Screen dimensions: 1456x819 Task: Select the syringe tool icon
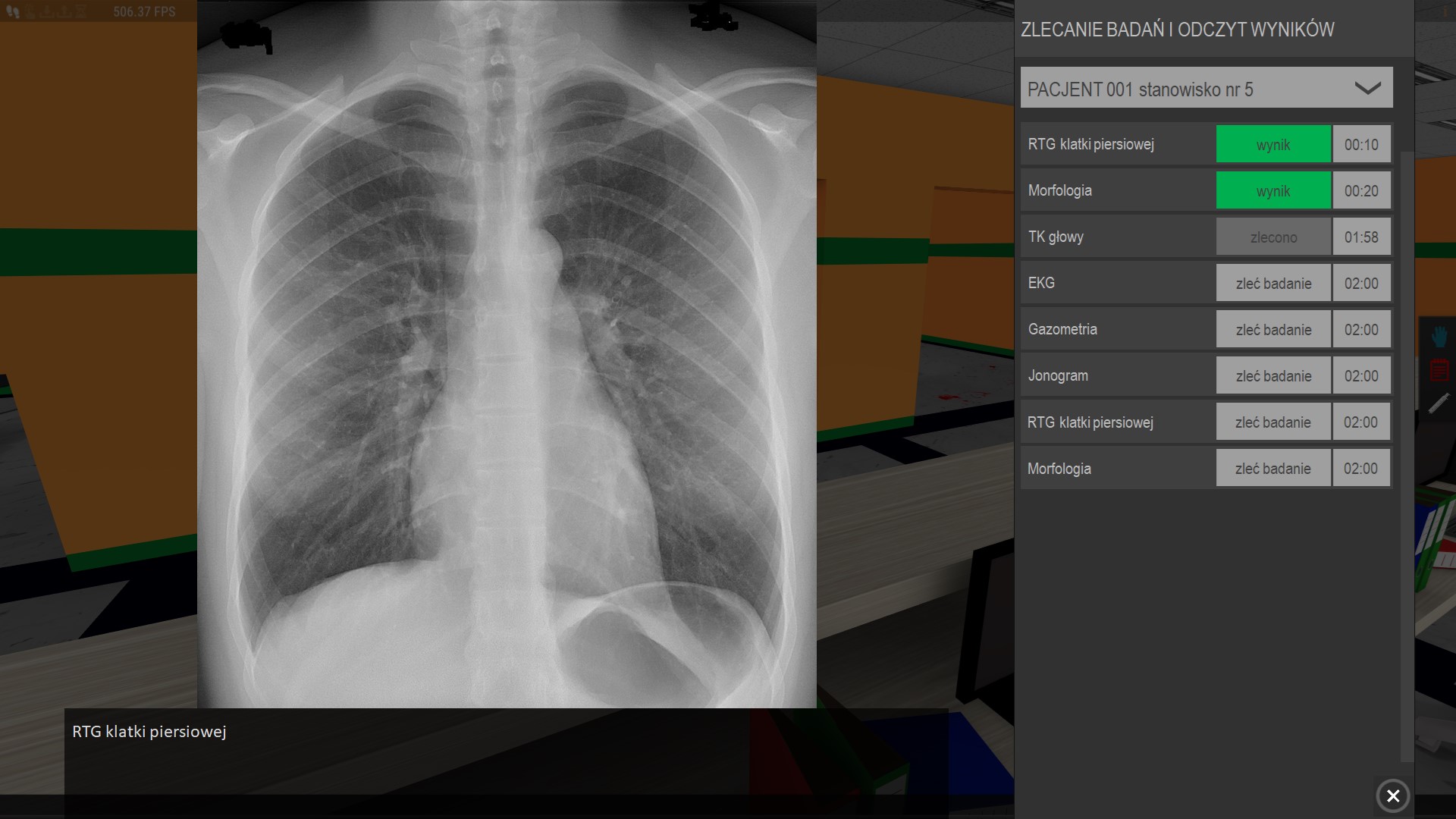(x=1439, y=403)
